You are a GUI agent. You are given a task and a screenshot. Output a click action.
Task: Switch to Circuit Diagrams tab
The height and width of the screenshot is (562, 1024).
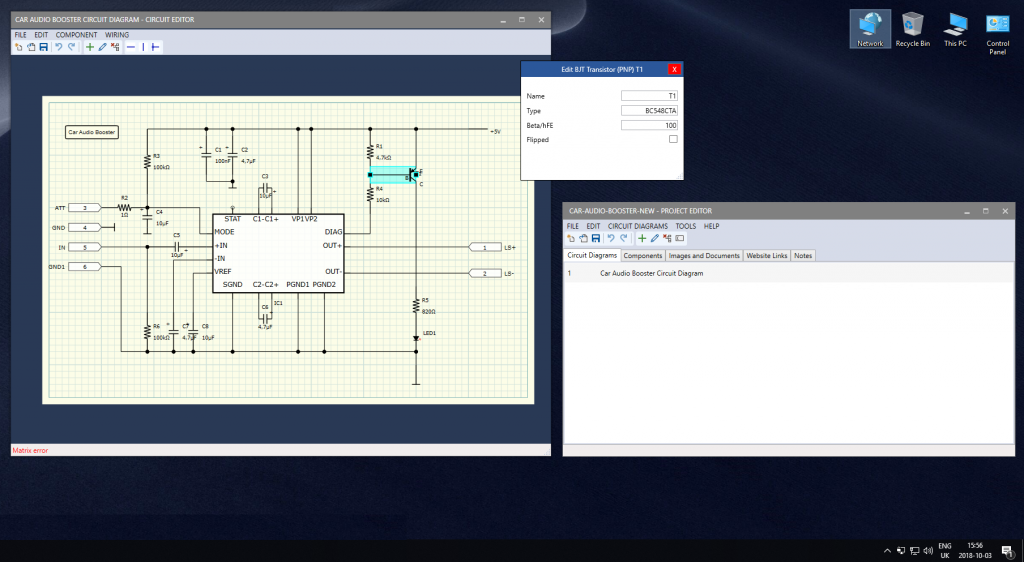coord(592,255)
